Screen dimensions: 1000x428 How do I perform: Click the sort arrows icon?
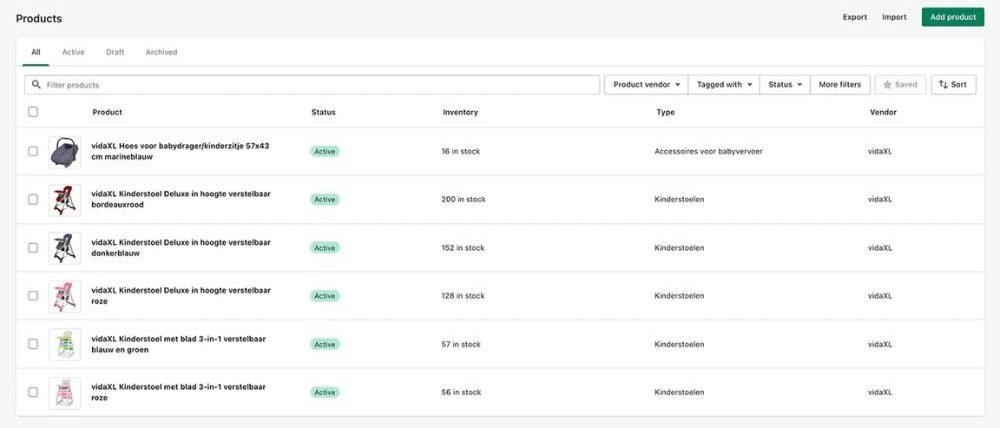pyautogui.click(x=943, y=84)
